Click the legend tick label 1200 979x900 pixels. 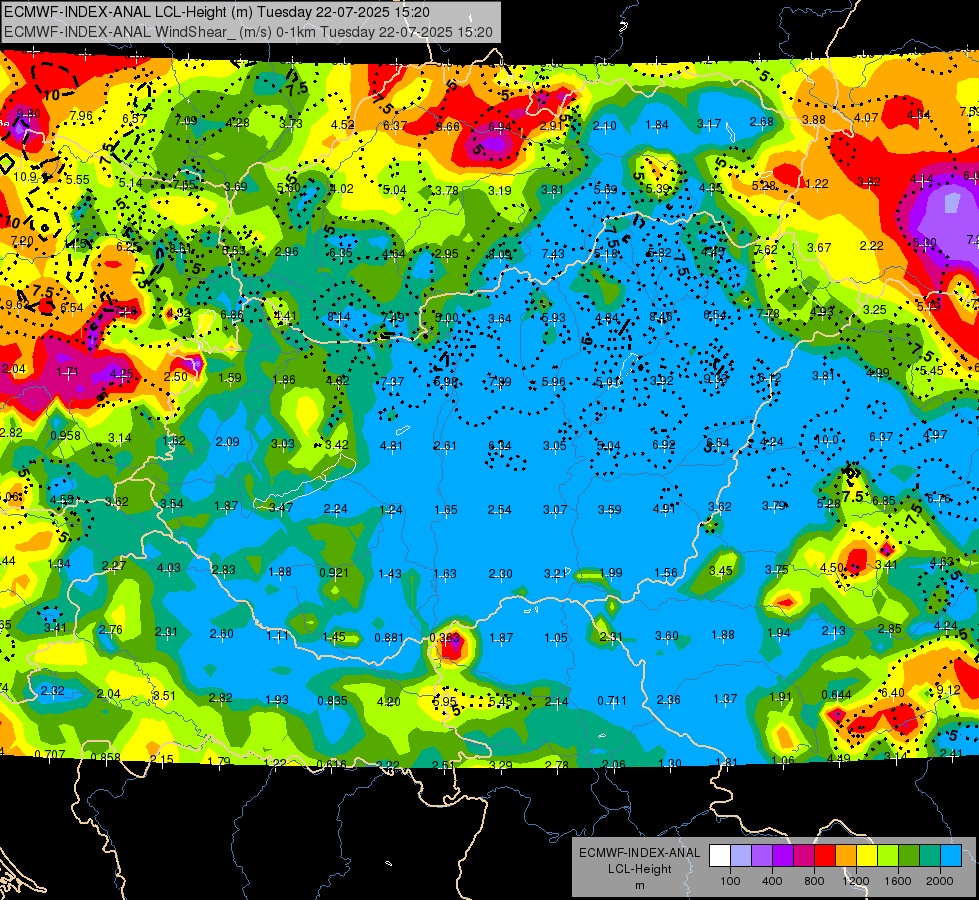click(855, 881)
